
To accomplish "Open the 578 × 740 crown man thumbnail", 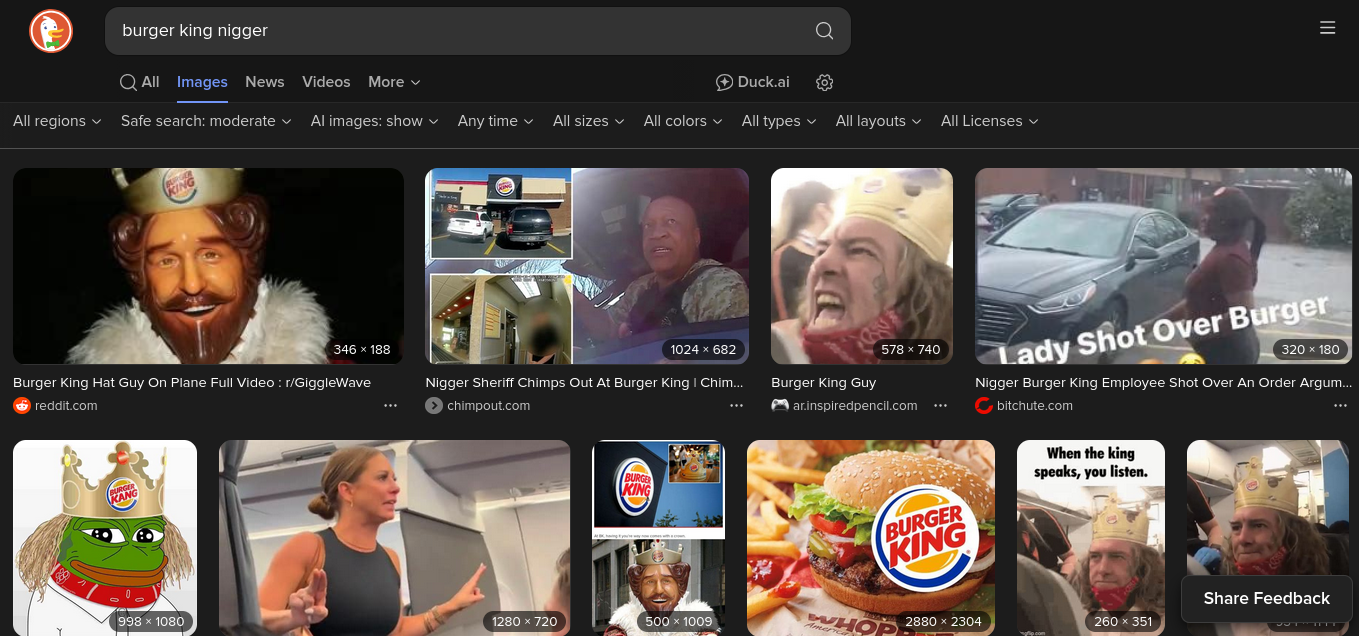I will 862,266.
